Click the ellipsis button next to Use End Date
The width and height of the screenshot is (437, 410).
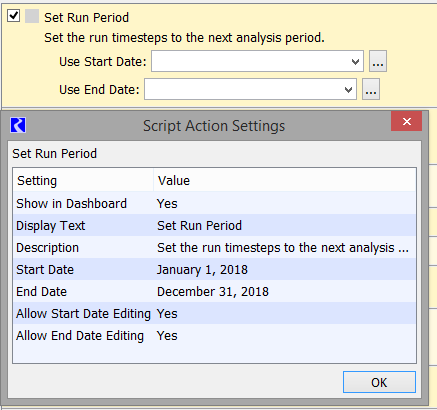click(x=371, y=89)
